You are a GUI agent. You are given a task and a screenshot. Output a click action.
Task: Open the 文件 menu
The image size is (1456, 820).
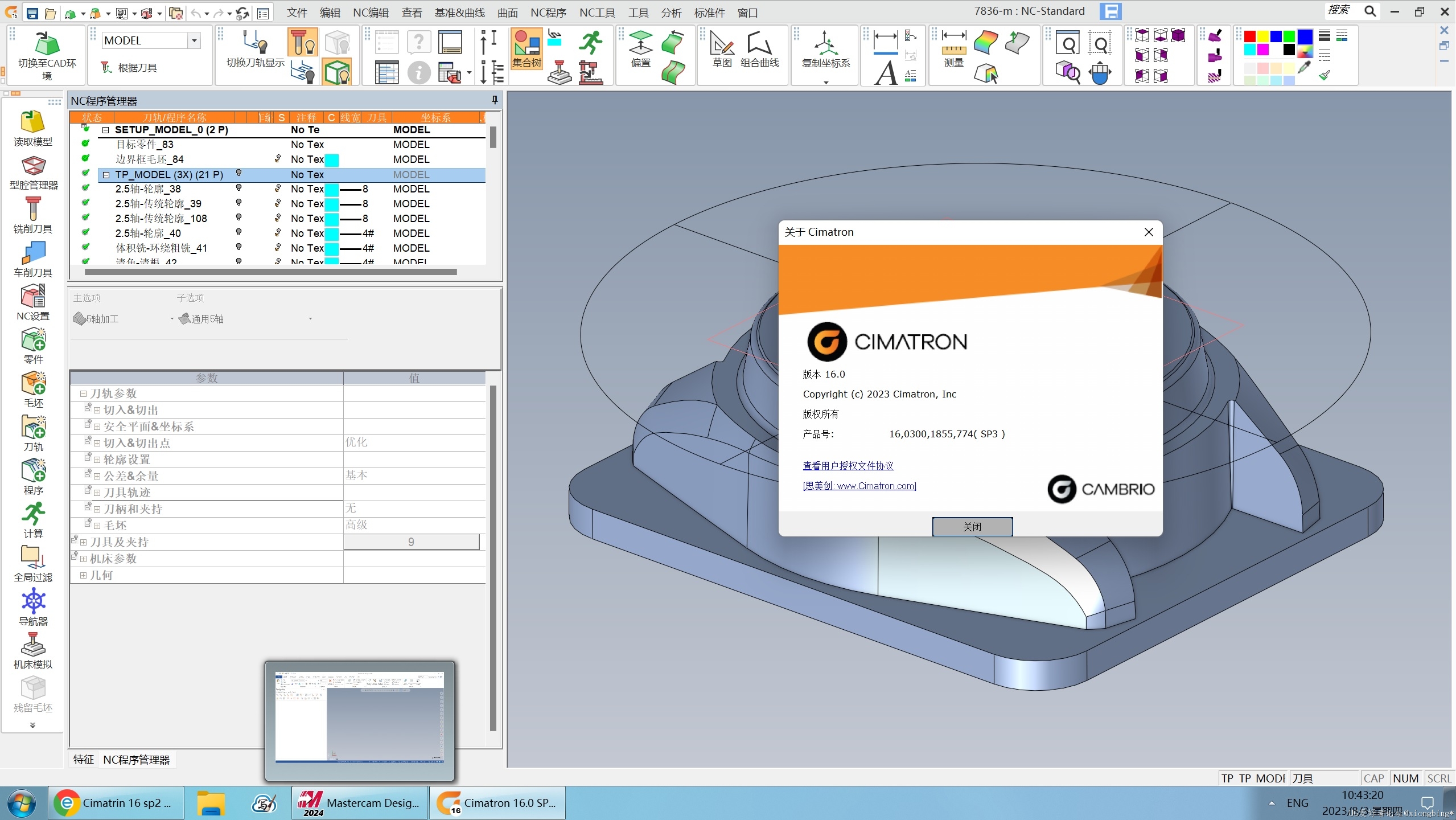pos(297,13)
